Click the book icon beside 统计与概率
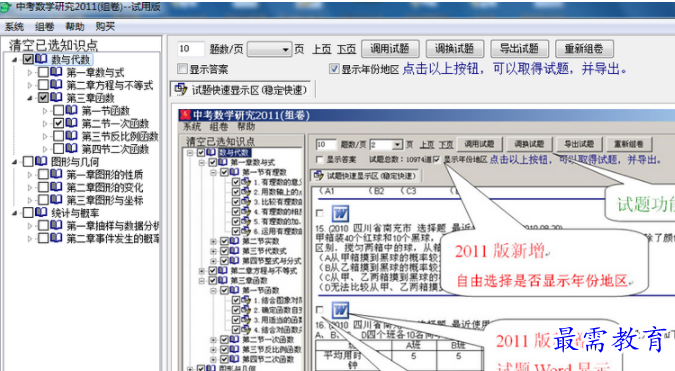Screen dimensions: 675x371 [x=41, y=213]
